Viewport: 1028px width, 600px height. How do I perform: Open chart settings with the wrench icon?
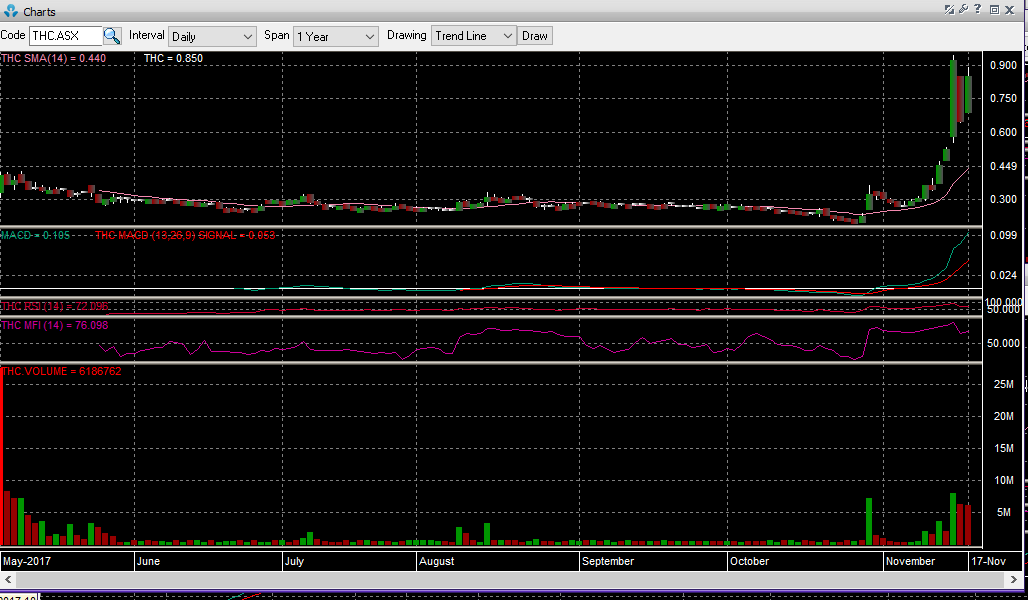coord(963,9)
